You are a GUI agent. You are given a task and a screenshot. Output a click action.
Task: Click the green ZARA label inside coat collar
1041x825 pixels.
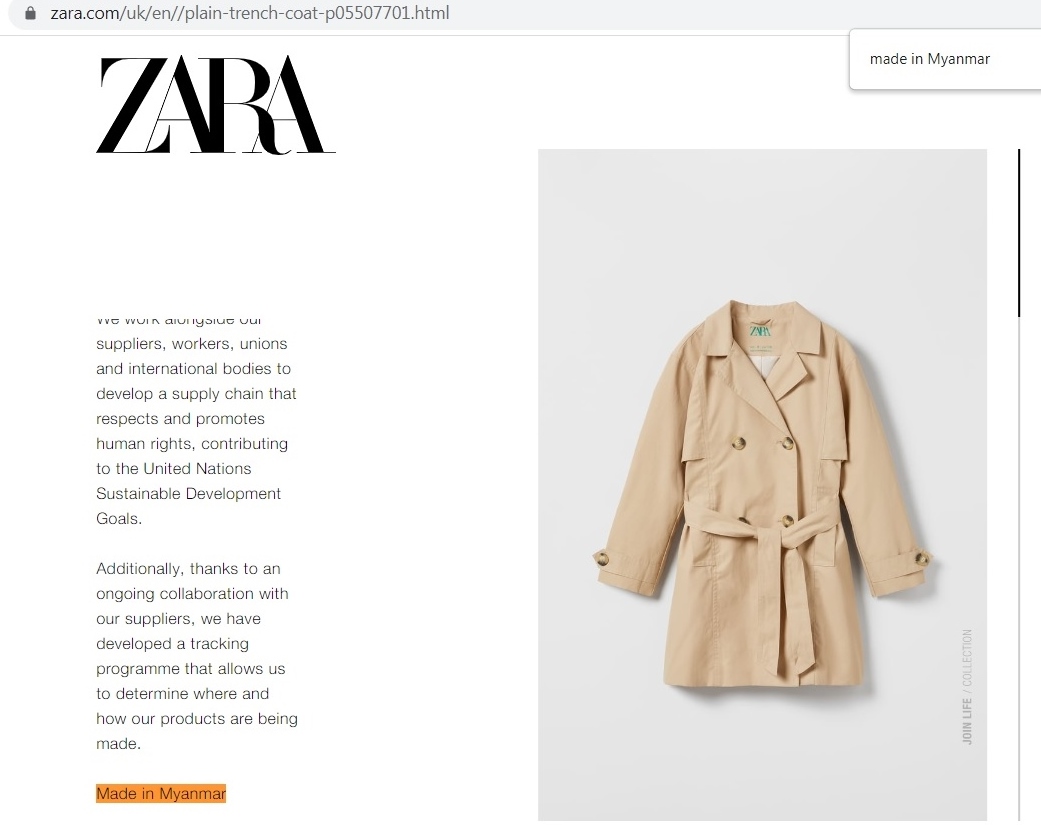[x=760, y=331]
